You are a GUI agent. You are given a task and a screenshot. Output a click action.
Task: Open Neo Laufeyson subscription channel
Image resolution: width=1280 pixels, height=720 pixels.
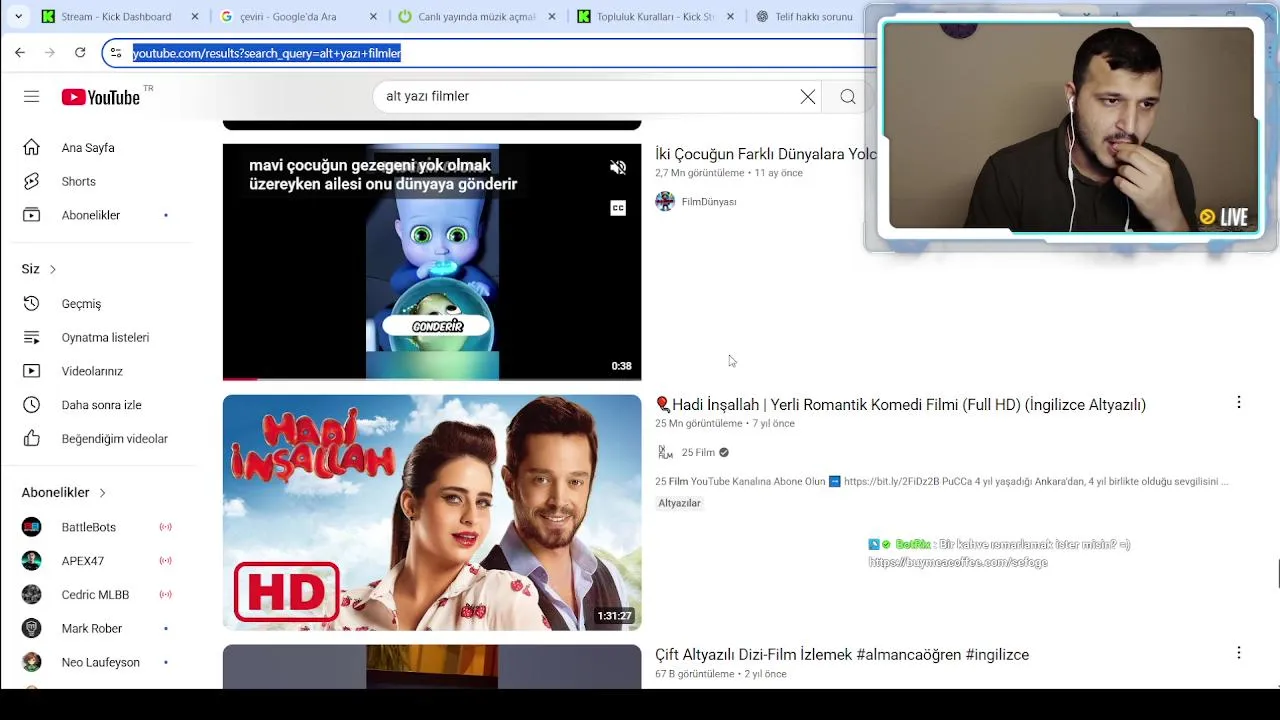click(x=99, y=662)
